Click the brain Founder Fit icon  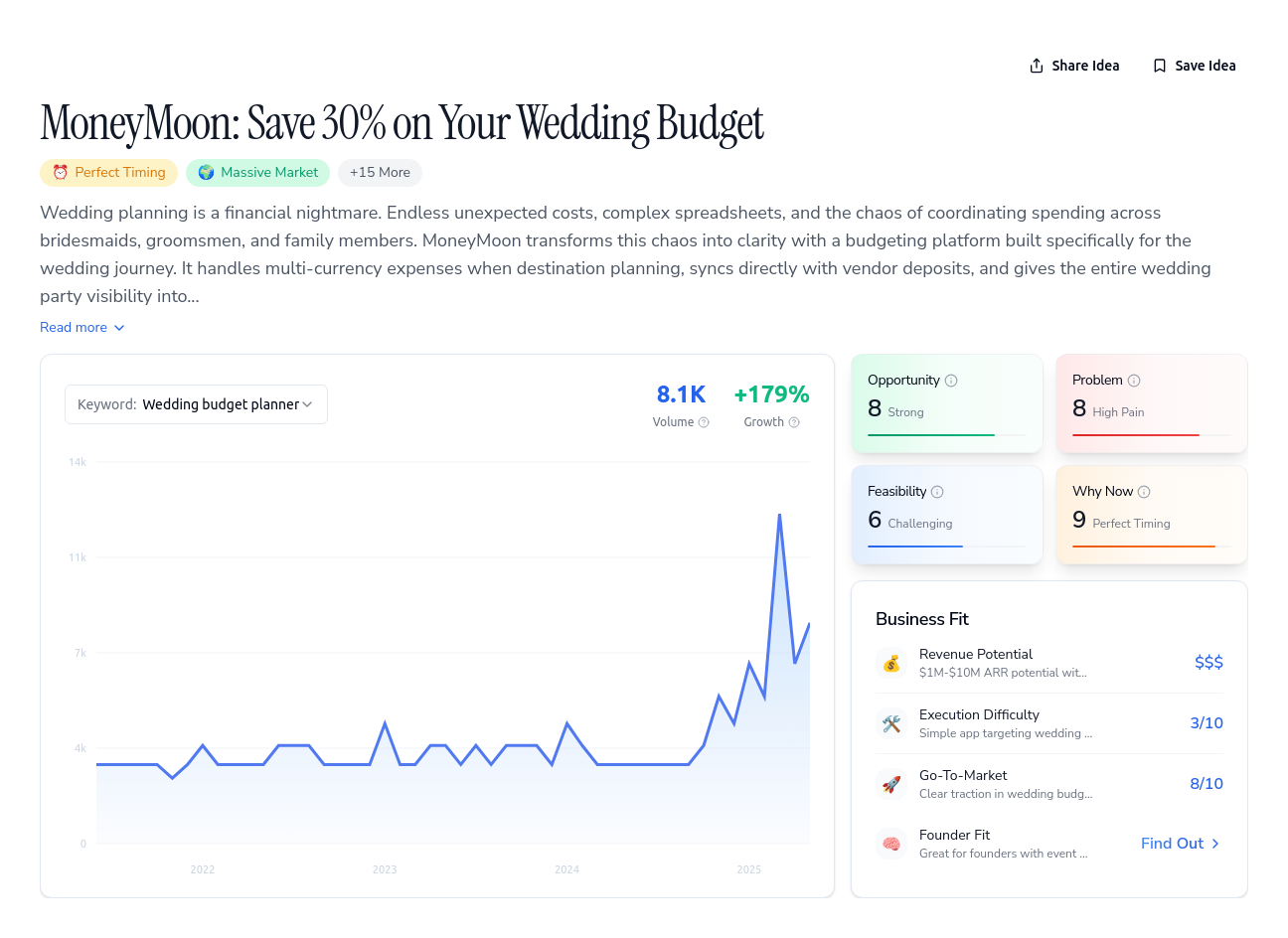pos(891,844)
